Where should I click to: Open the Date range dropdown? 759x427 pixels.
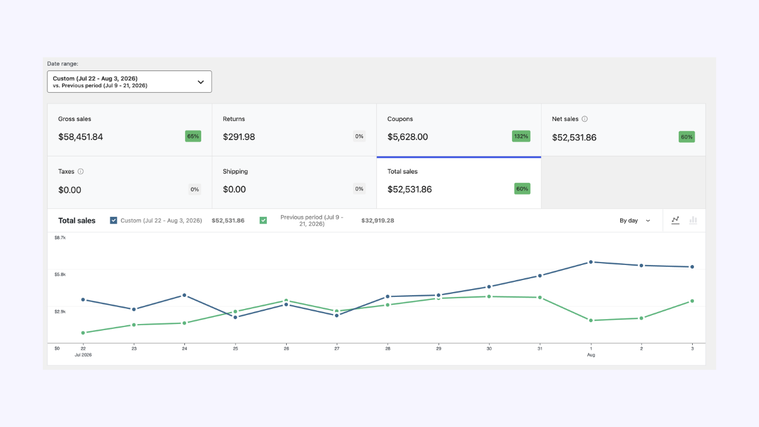[129, 82]
